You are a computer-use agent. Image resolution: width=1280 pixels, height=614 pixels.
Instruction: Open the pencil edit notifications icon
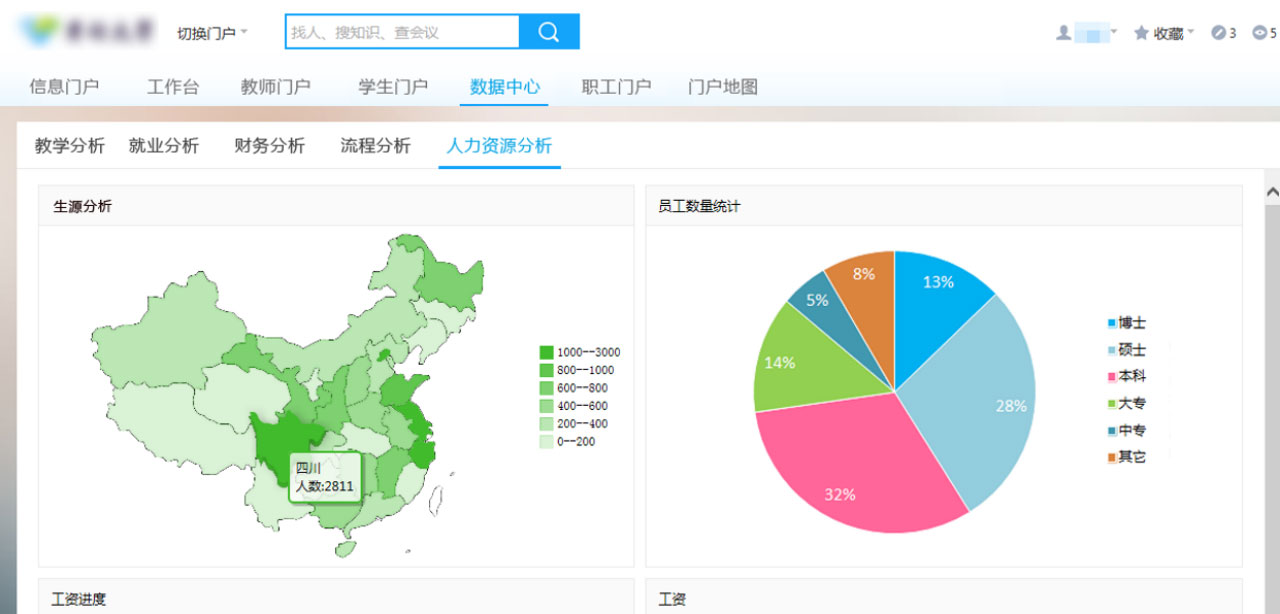[x=1218, y=33]
